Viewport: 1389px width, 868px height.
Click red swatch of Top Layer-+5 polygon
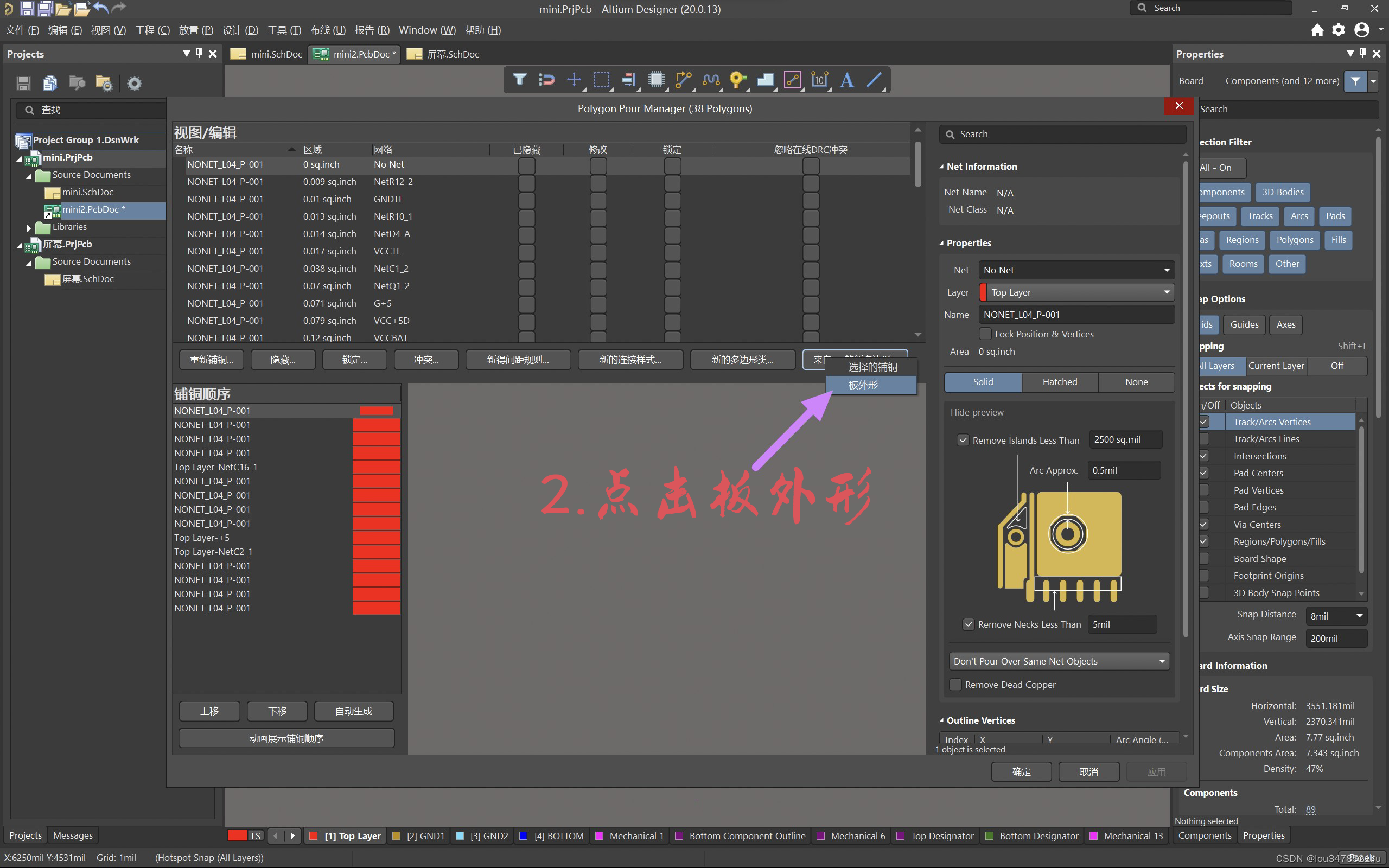376,538
